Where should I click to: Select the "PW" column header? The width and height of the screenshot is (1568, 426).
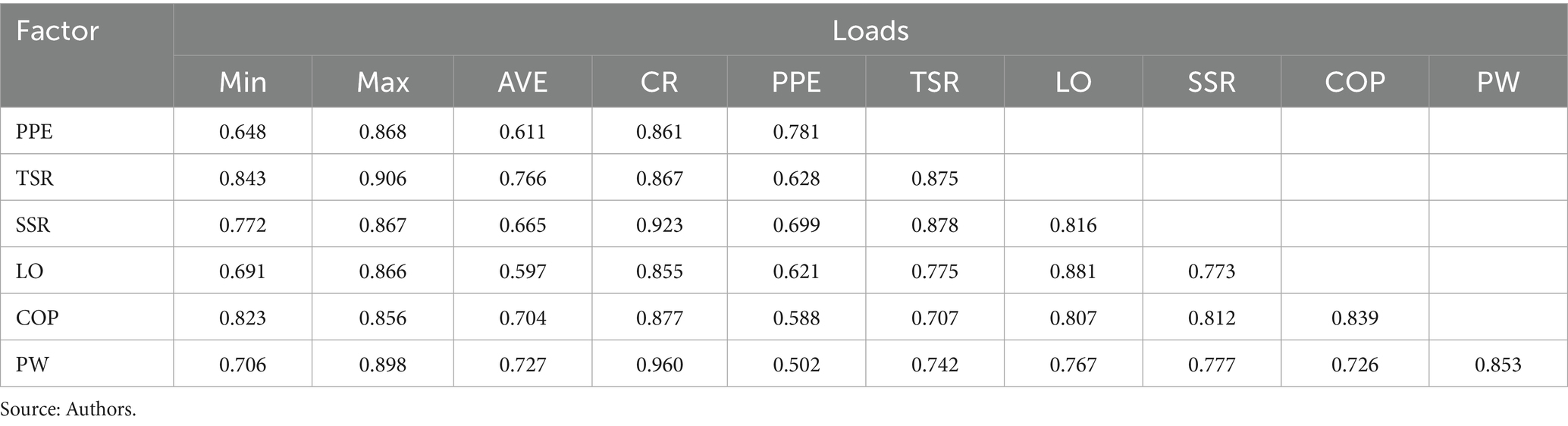tap(1498, 82)
